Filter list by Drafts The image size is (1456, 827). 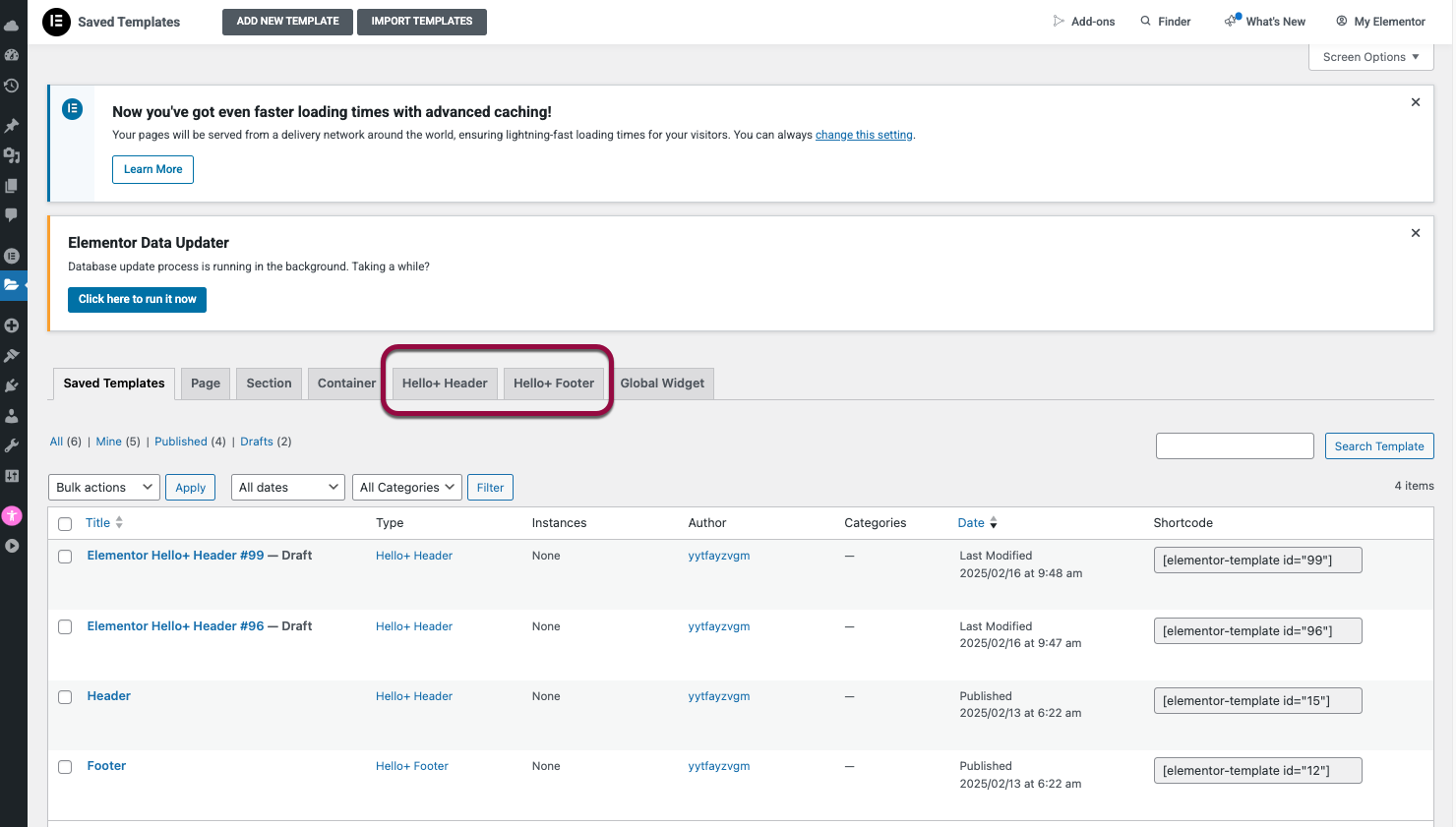click(257, 442)
